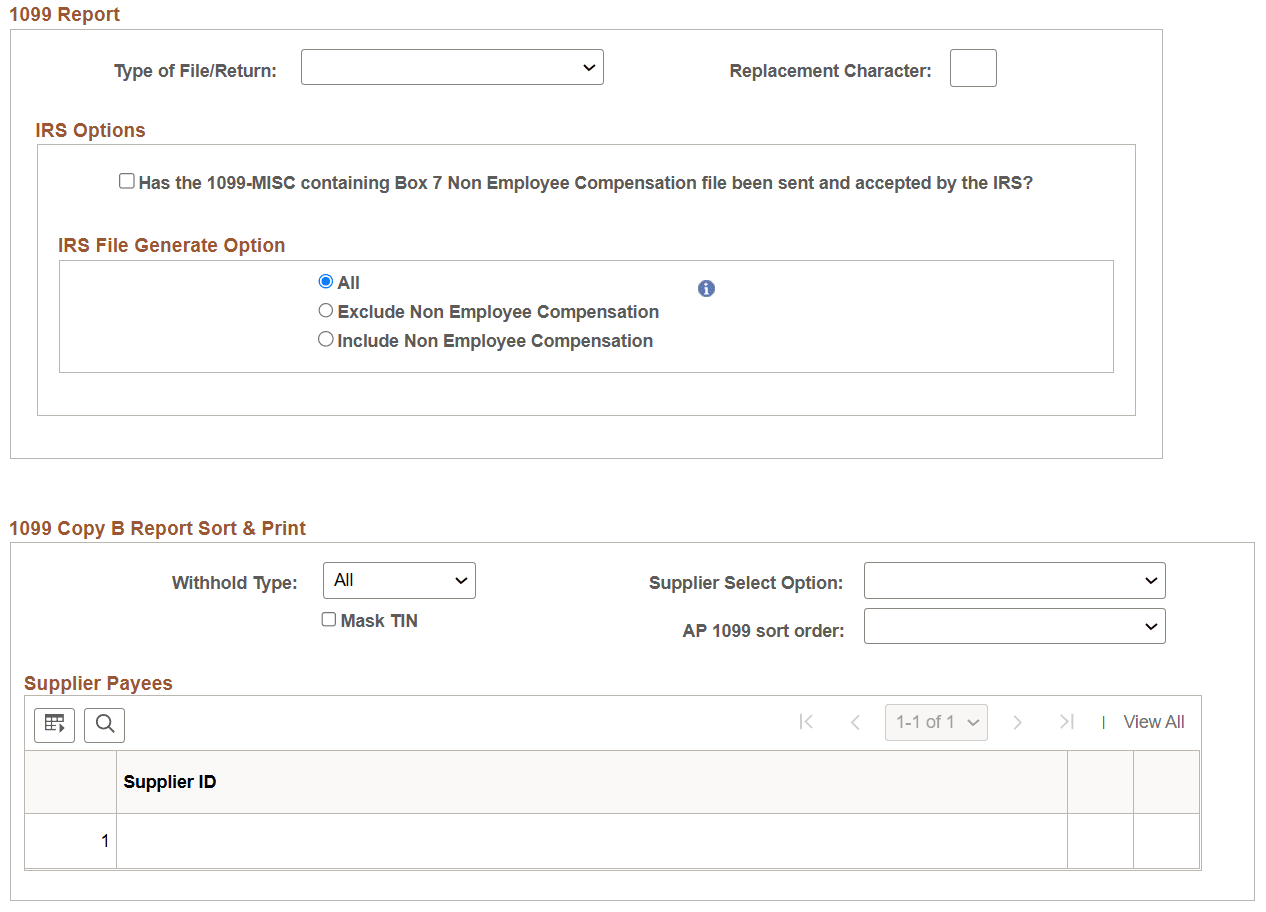
Task: Expand the 1-1 of 1 row selector
Action: pyautogui.click(x=936, y=721)
